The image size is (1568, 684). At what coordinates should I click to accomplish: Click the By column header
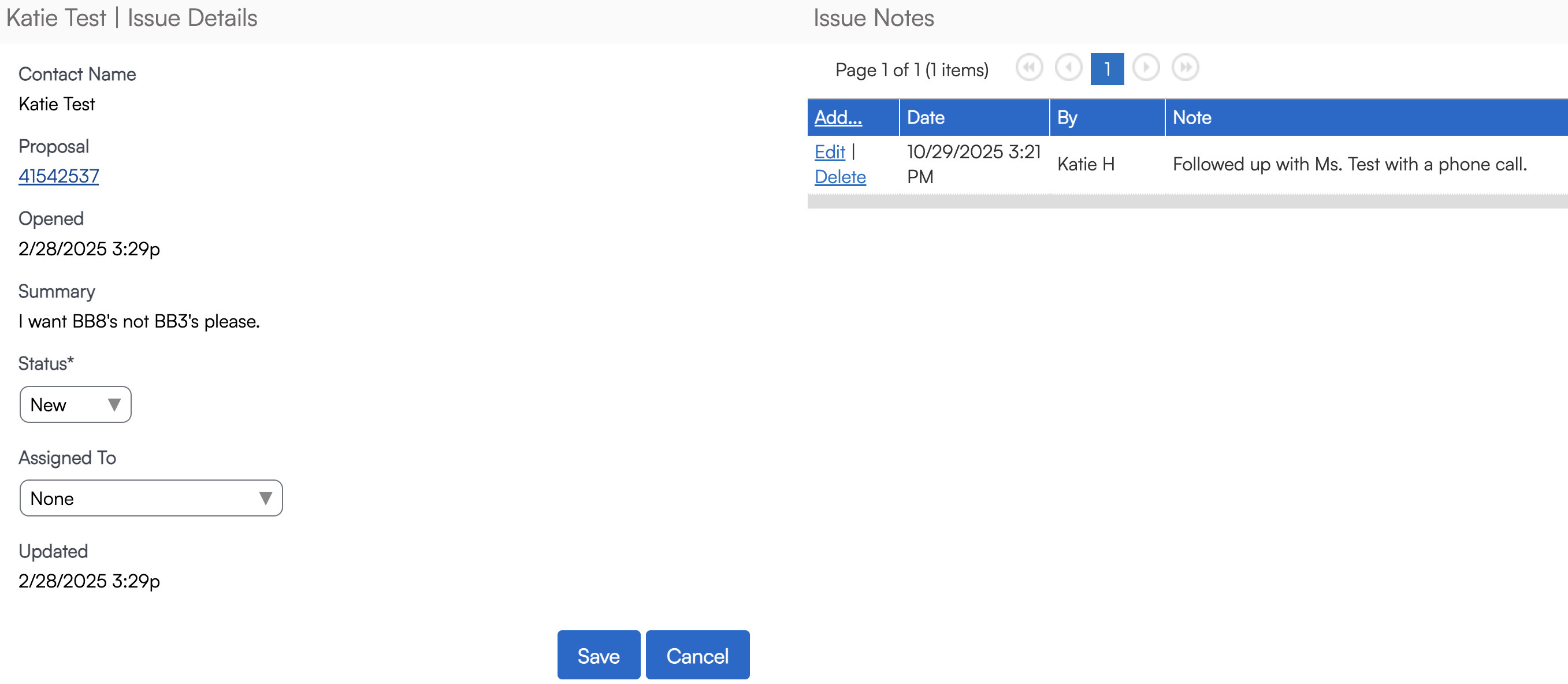[x=1067, y=117]
